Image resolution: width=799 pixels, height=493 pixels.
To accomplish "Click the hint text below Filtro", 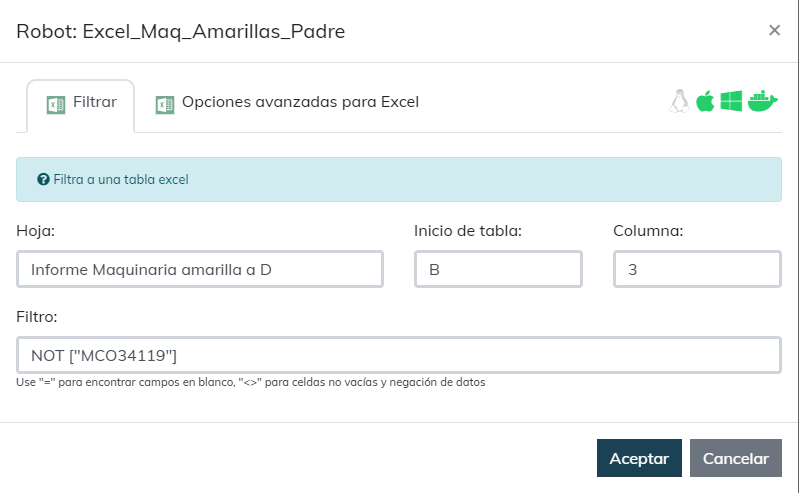I will 250,382.
